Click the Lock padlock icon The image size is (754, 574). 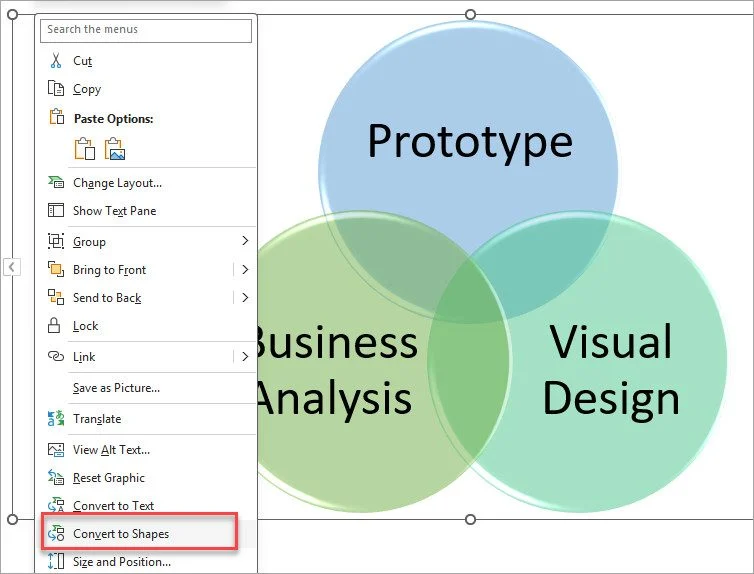click(x=54, y=325)
